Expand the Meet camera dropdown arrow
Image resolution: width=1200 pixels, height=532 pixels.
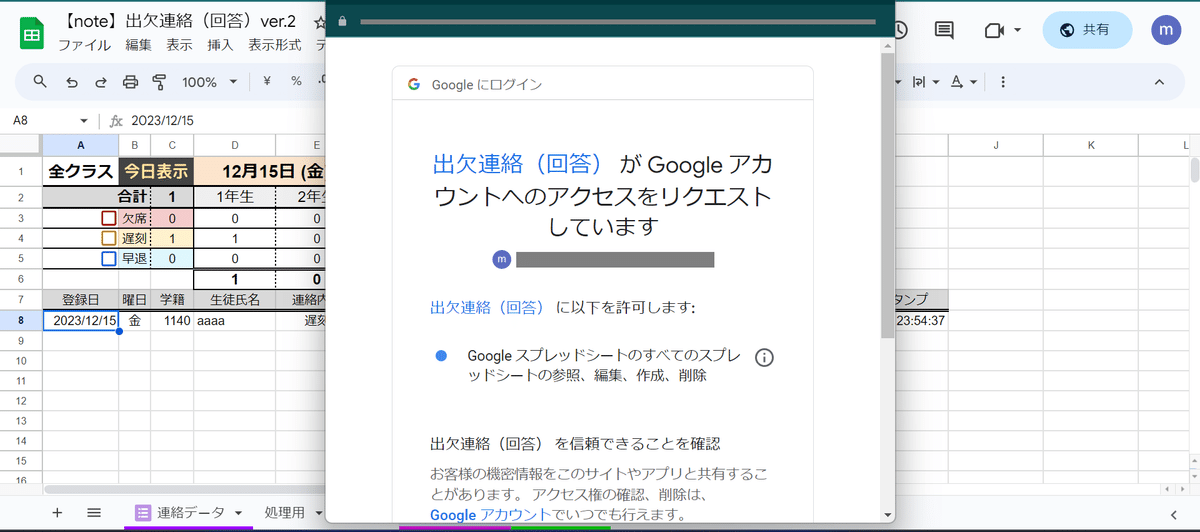[1017, 30]
